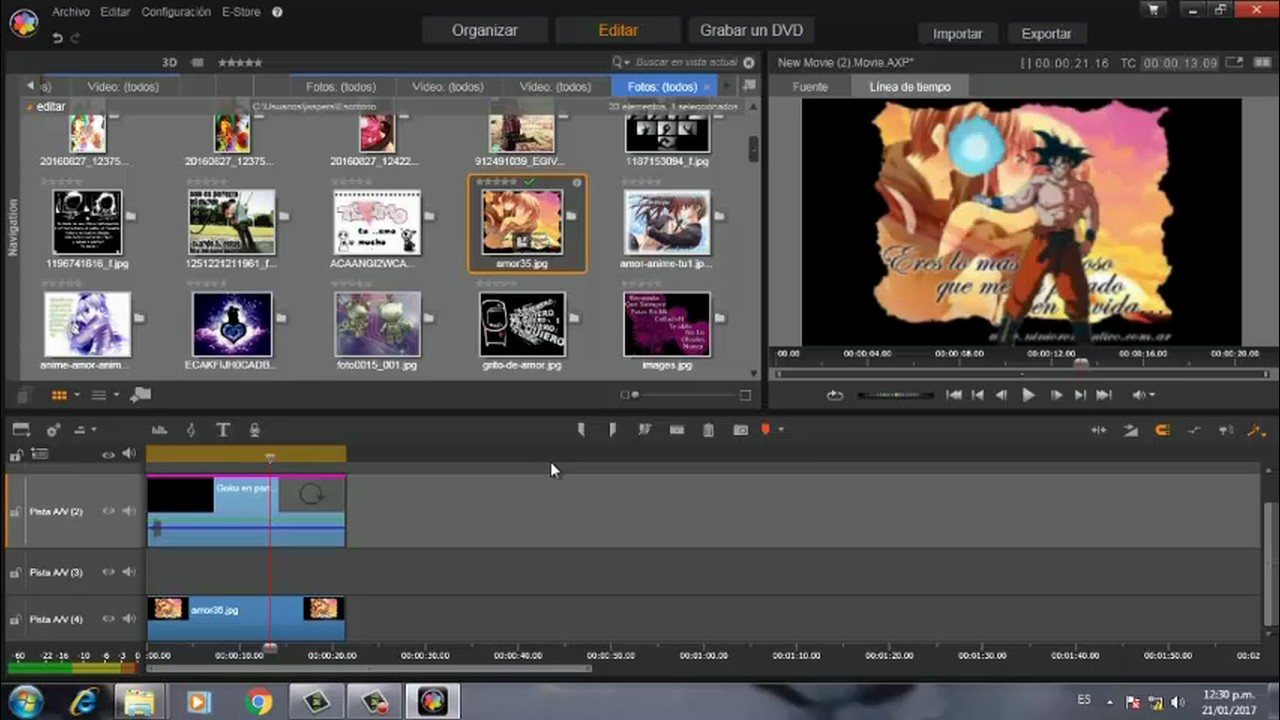Click the player preview scrubber bar
Image resolution: width=1280 pixels, height=720 pixels.
(1022, 374)
